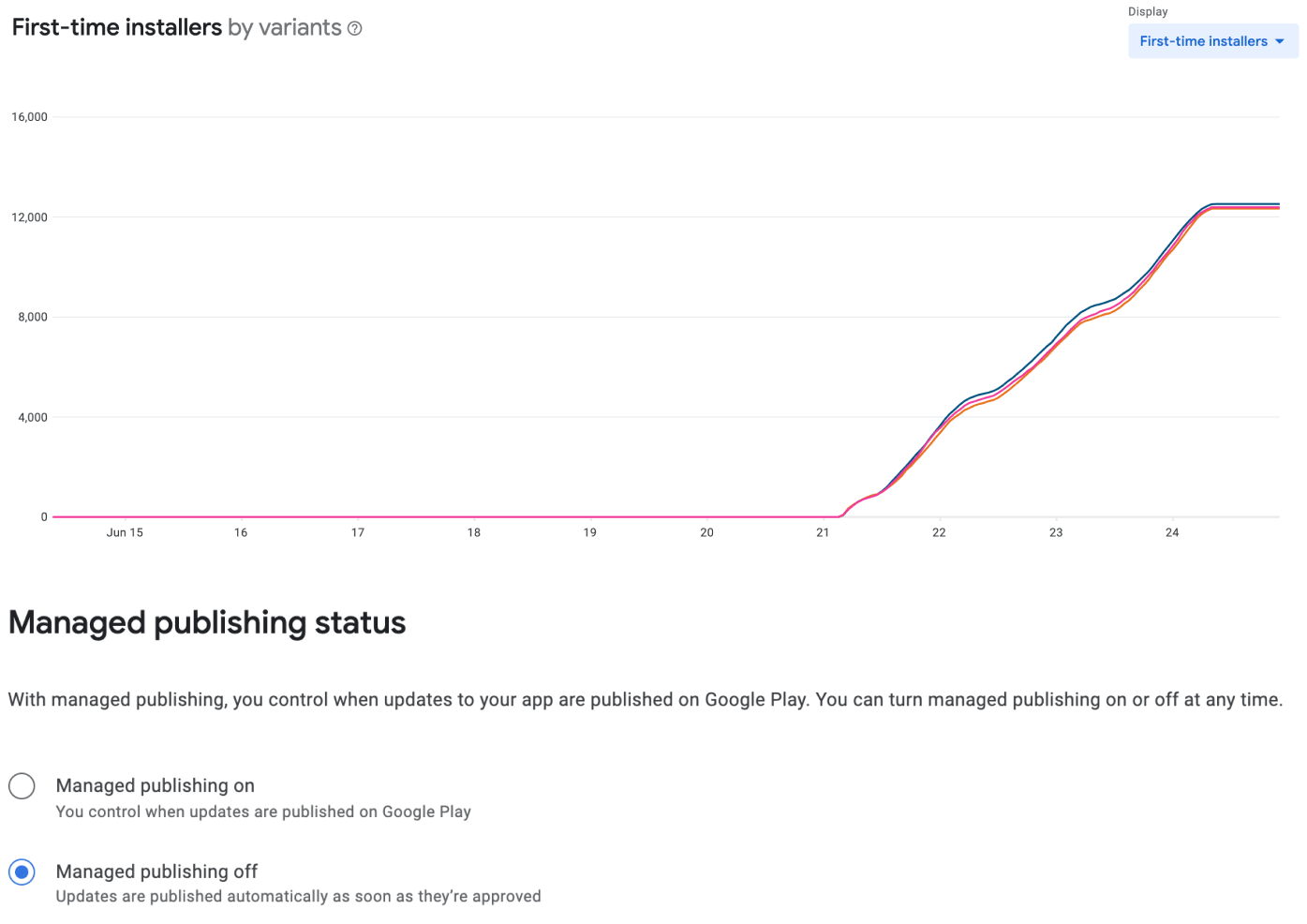This screenshot has width=1307, height=924.
Task: Click the help icon beside 'by variants'
Action: [x=354, y=28]
